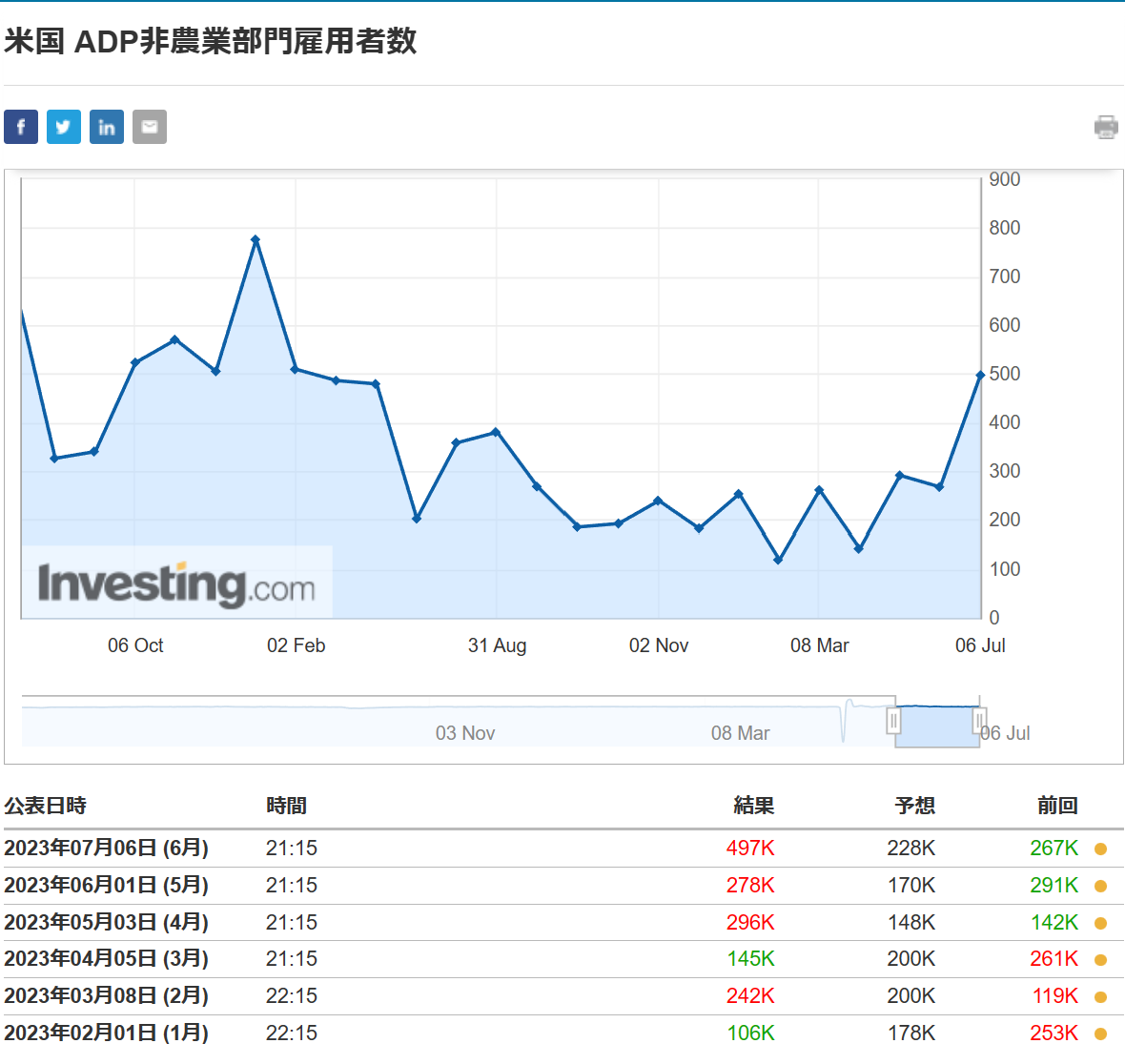This screenshot has width=1125, height=1064.
Task: Click 497K result value in table
Action: [750, 848]
